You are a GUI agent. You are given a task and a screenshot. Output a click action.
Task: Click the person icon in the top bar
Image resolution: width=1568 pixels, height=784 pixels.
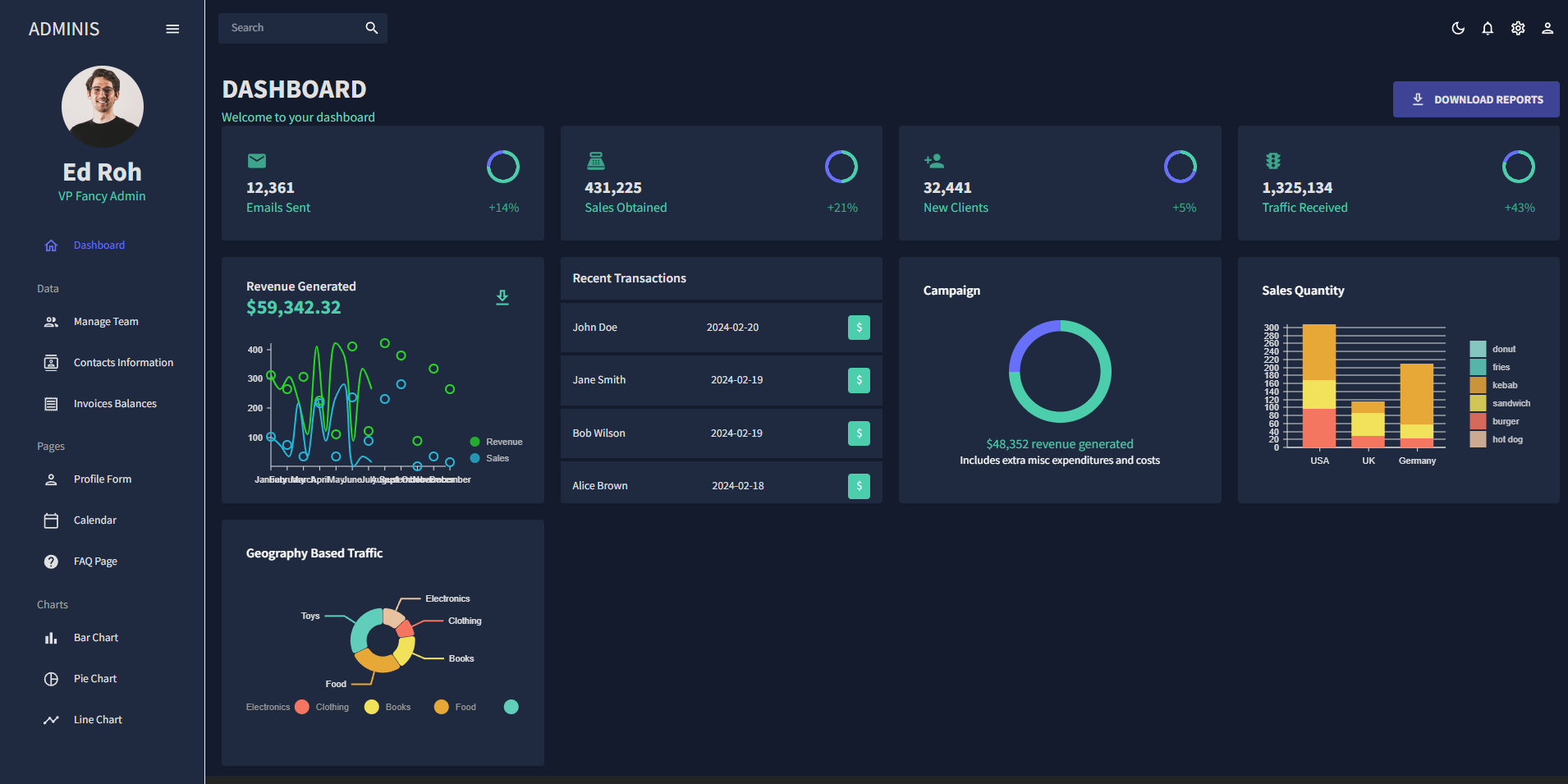(x=1547, y=28)
